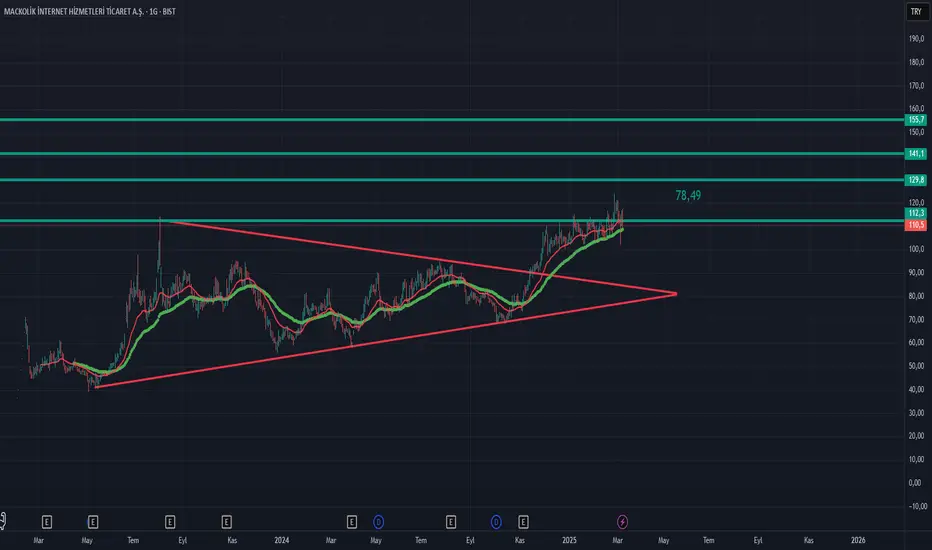Open the earnings marker just left of 2025
The width and height of the screenshot is (932, 550).
[x=523, y=522]
